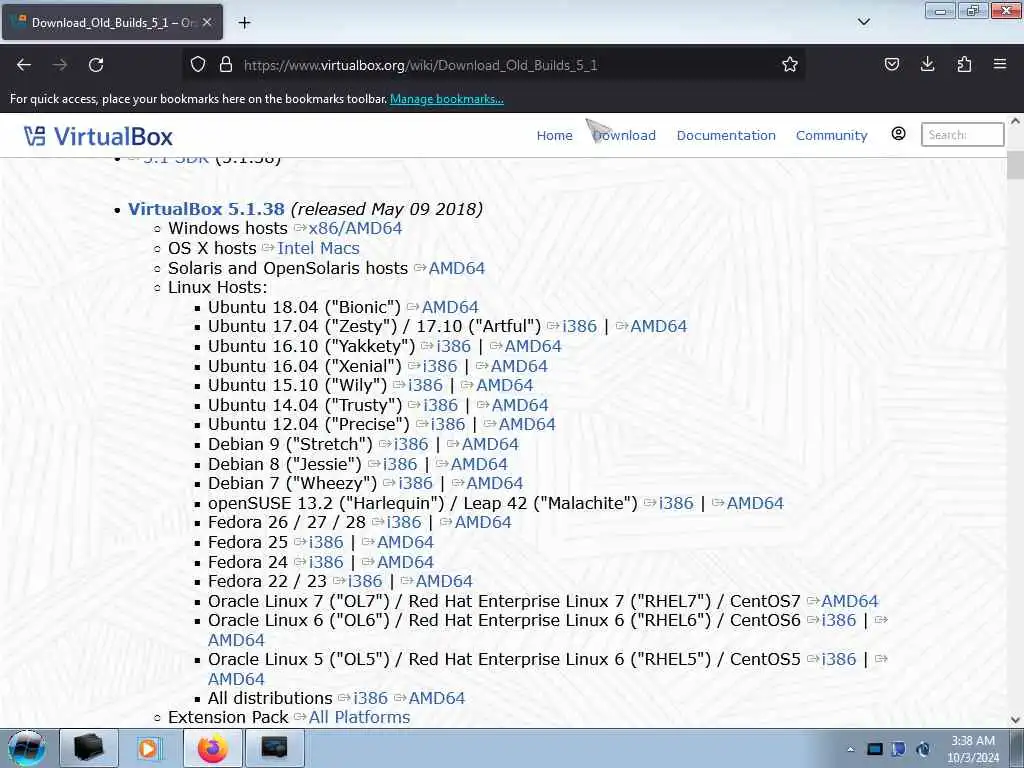This screenshot has height=768, width=1024.
Task: Open the shield tracking protection icon
Action: tap(198, 65)
